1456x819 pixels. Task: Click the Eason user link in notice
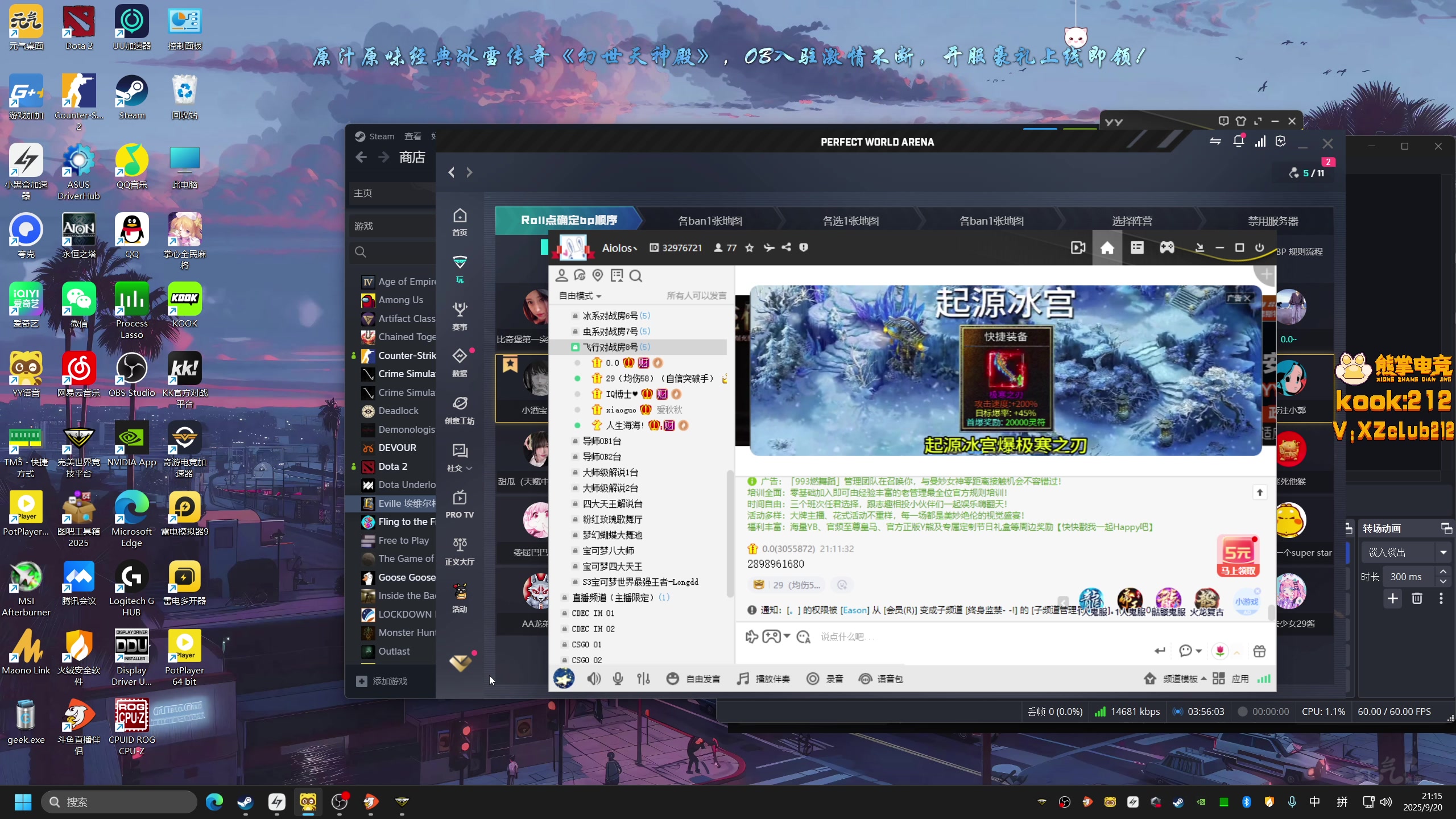point(855,610)
